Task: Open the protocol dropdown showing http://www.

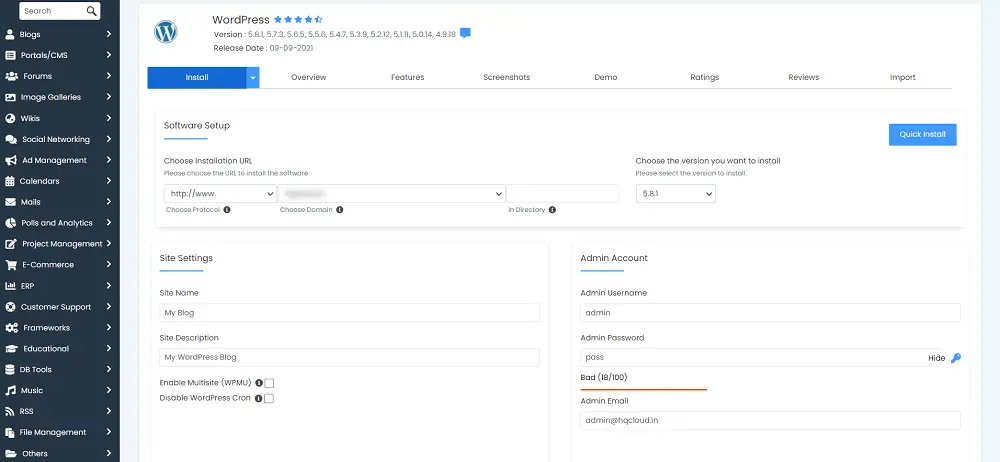Action: (x=221, y=194)
